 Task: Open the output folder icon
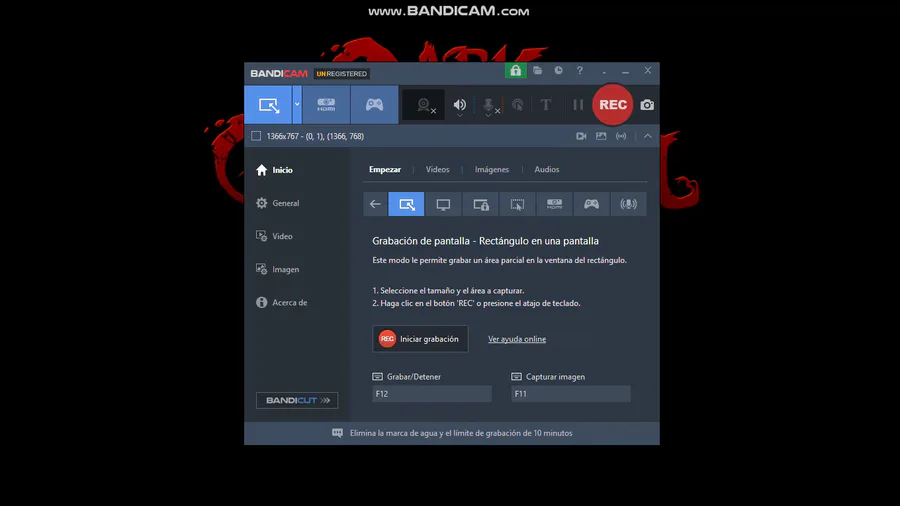[x=538, y=71]
